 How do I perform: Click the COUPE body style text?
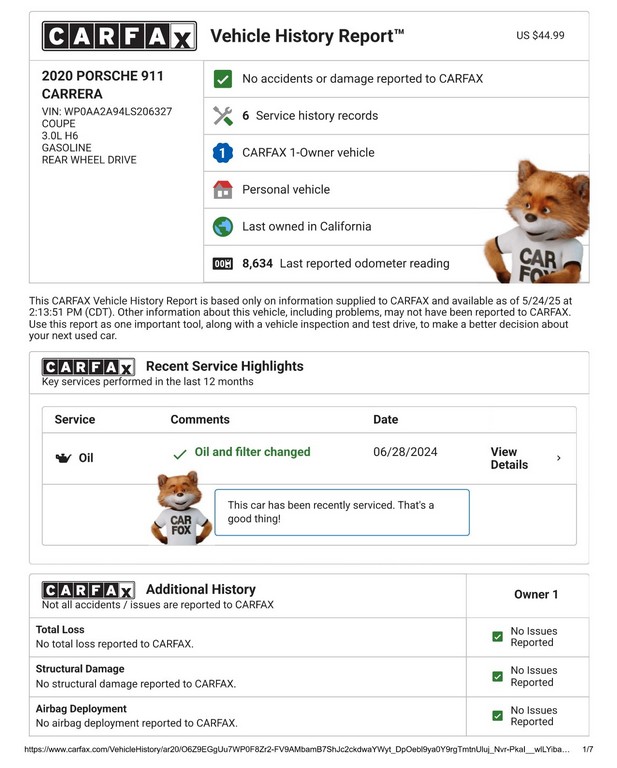click(x=58, y=124)
